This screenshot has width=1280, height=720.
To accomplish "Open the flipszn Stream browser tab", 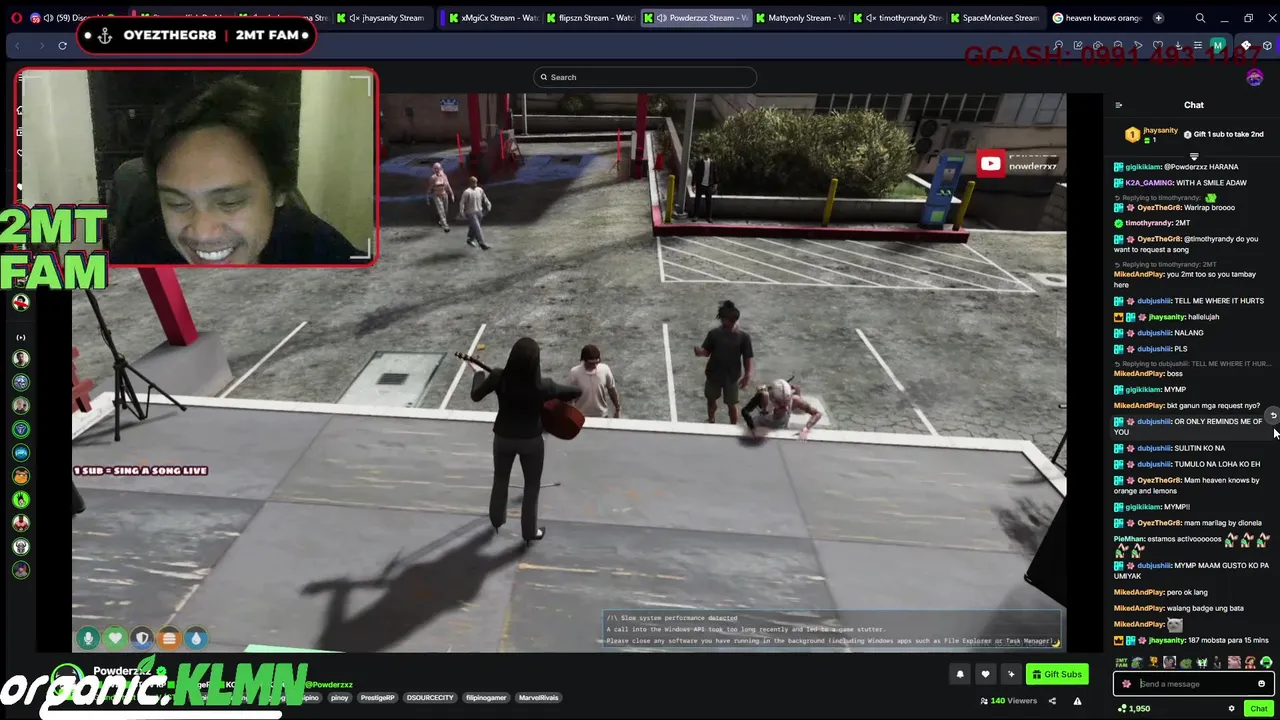I will point(590,18).
